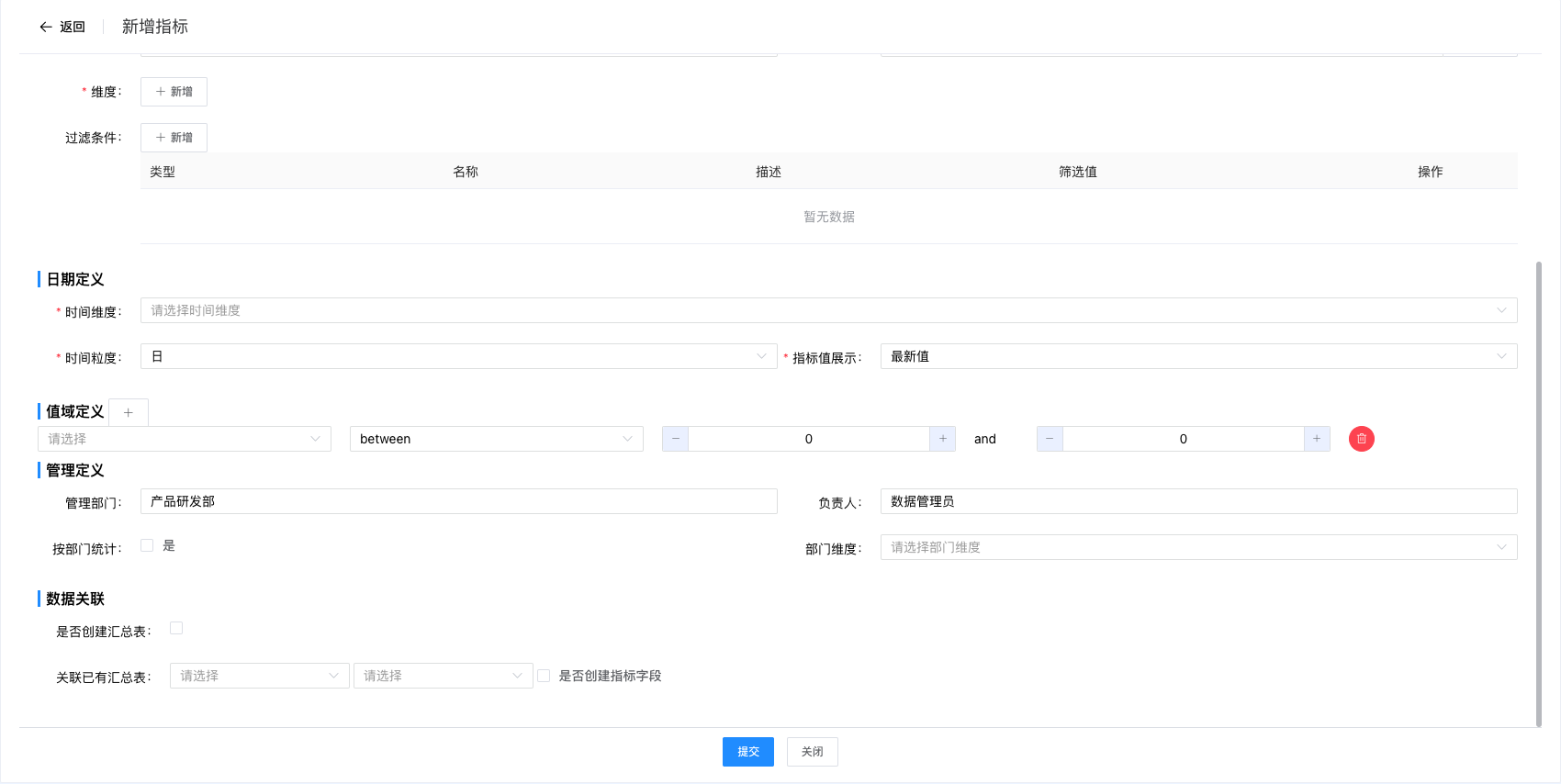This screenshot has width=1561, height=784.
Task: Add a new filter condition (过滤条件)
Action: pos(174,138)
